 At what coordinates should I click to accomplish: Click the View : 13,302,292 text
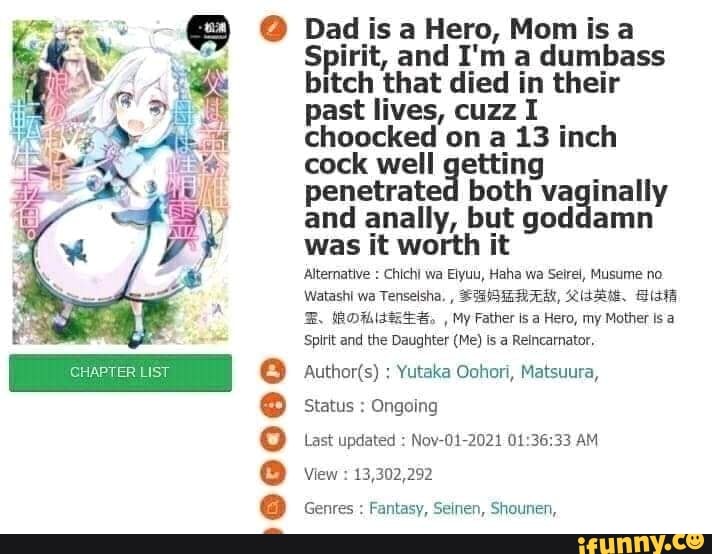point(368,475)
